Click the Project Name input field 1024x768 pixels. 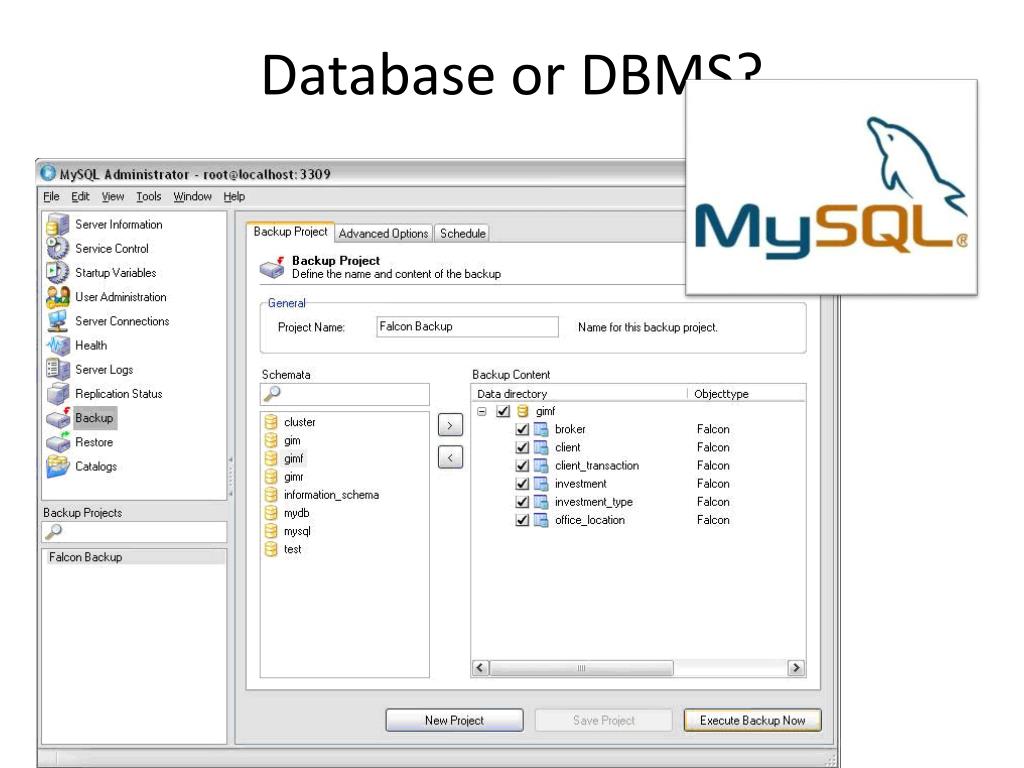click(467, 327)
